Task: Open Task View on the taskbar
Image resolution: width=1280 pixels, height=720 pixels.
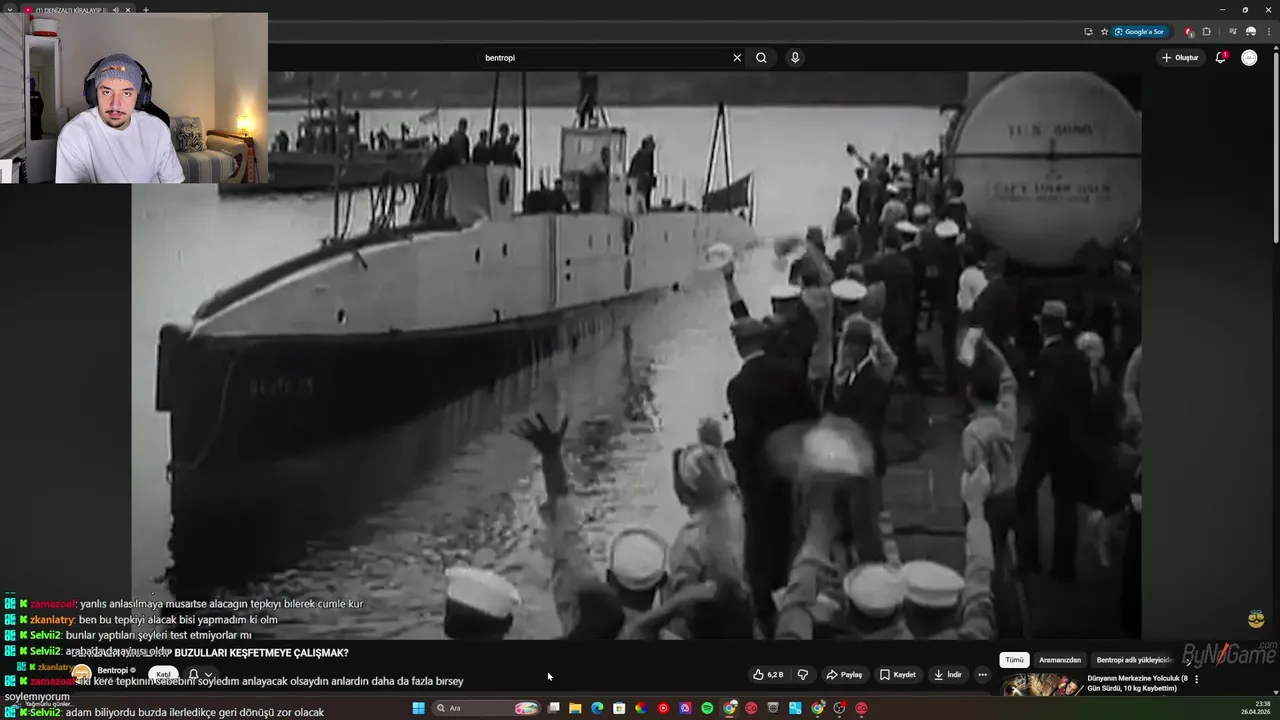Action: point(553,708)
